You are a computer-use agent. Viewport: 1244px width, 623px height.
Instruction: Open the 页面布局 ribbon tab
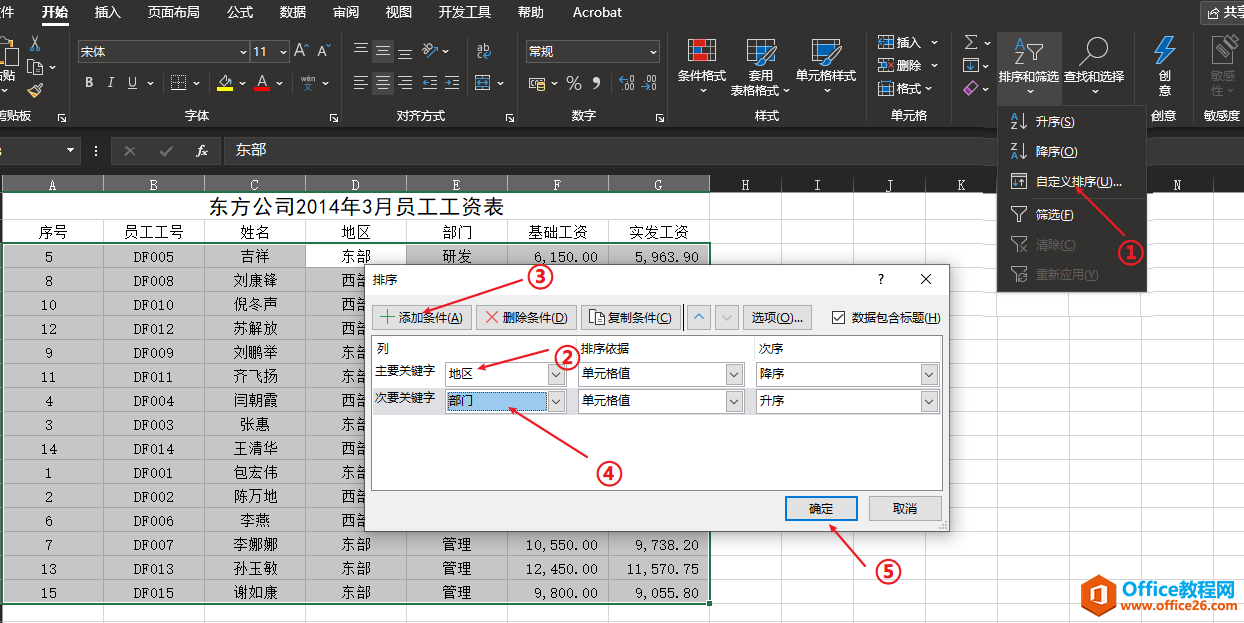pyautogui.click(x=173, y=13)
